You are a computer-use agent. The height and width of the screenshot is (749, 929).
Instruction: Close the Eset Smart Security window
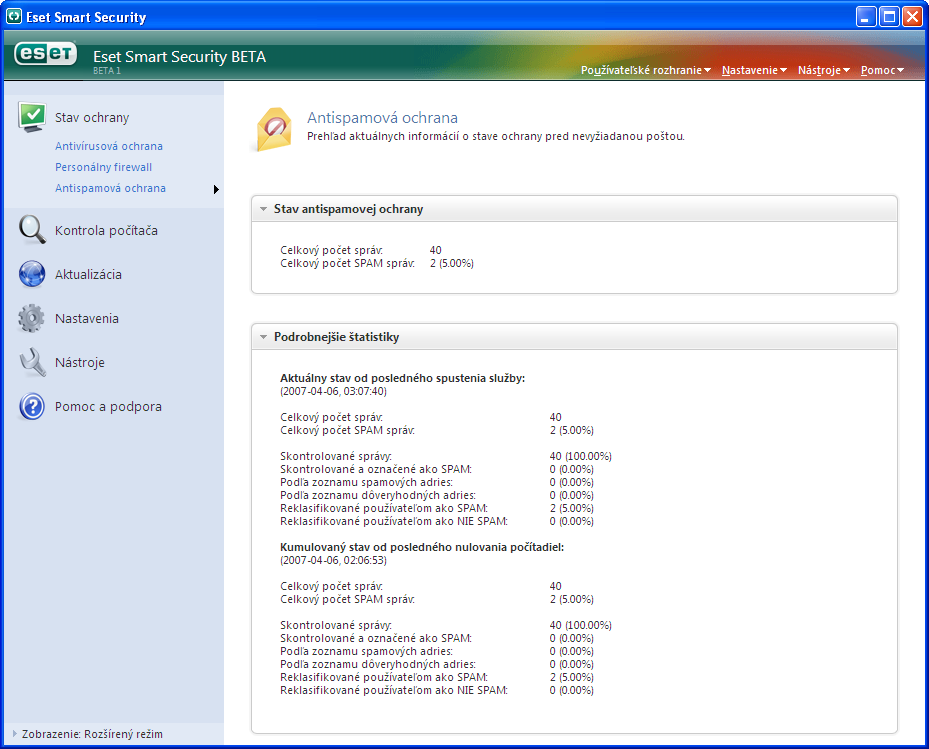point(912,17)
